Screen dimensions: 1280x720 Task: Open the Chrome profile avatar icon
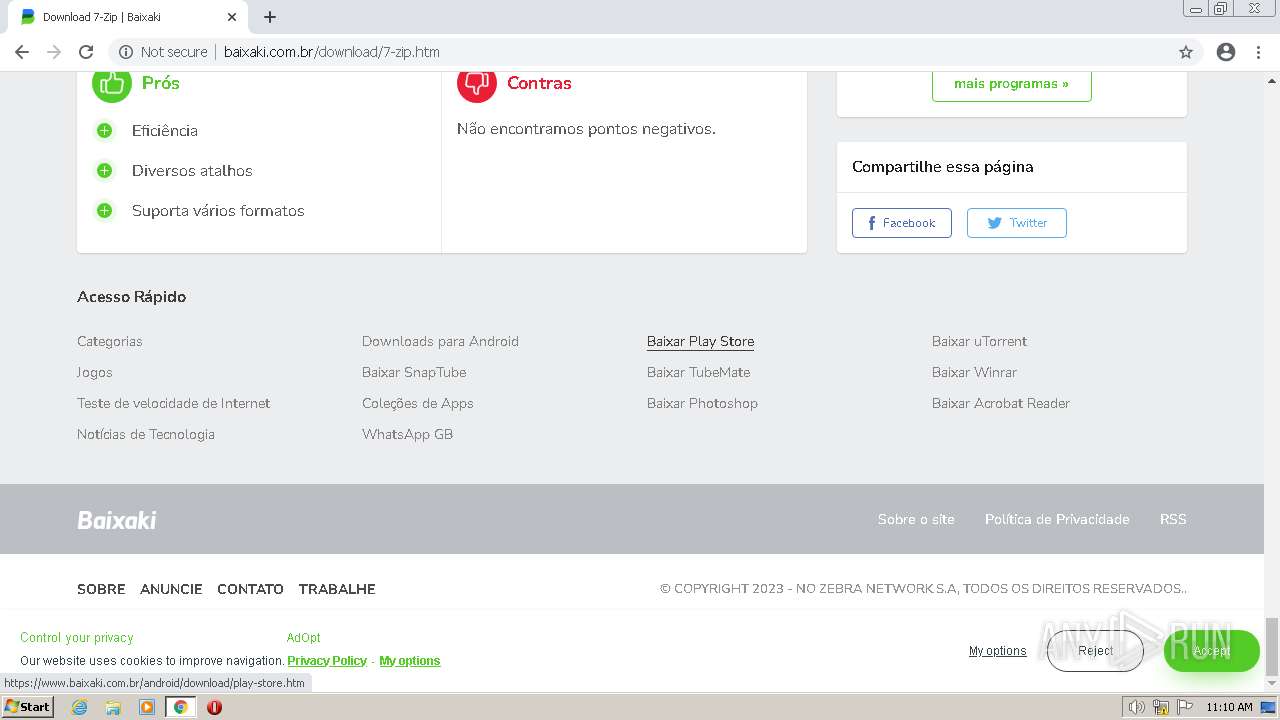click(x=1226, y=52)
